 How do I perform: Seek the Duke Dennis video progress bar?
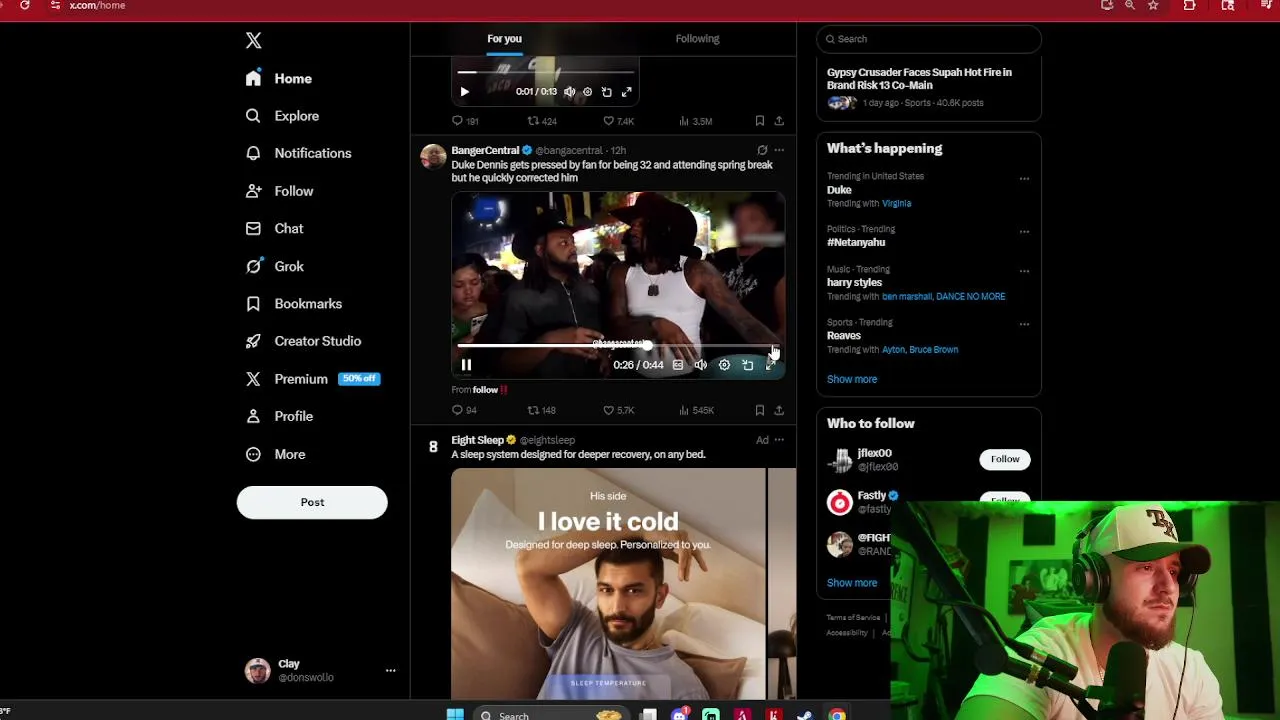(x=616, y=346)
